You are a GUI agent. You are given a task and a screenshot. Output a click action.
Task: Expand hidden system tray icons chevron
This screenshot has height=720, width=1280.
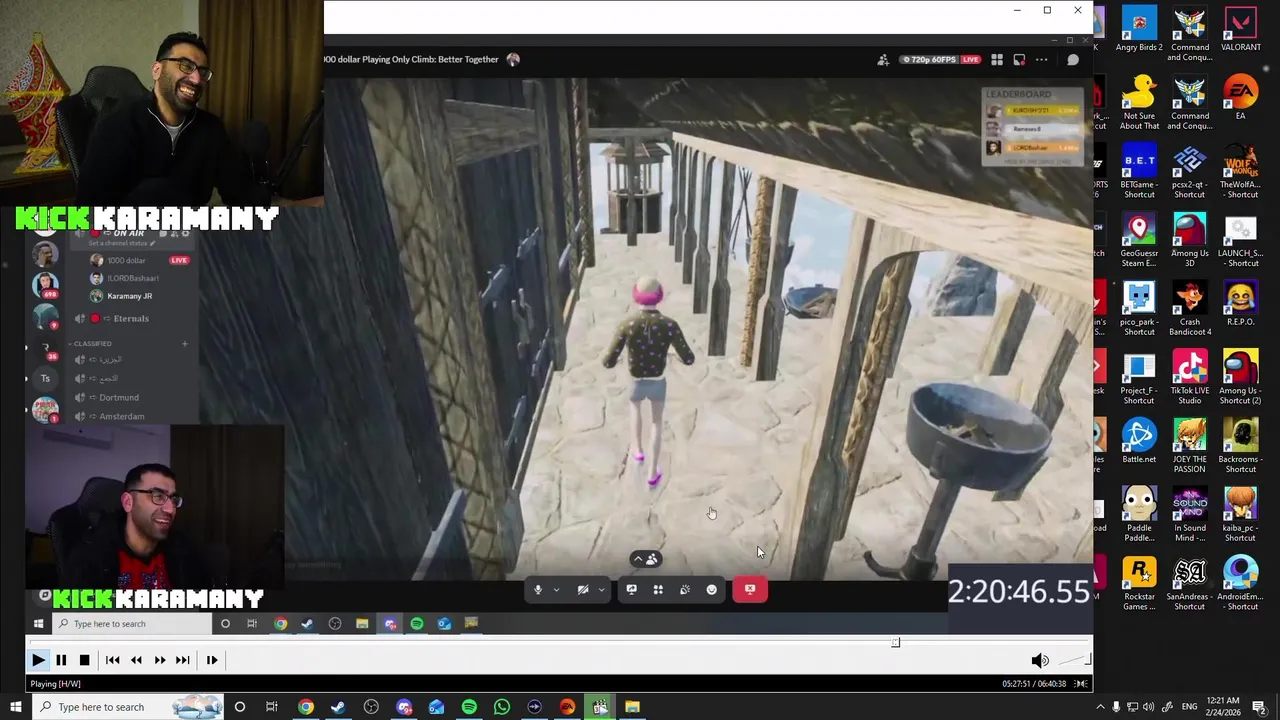(x=1100, y=707)
